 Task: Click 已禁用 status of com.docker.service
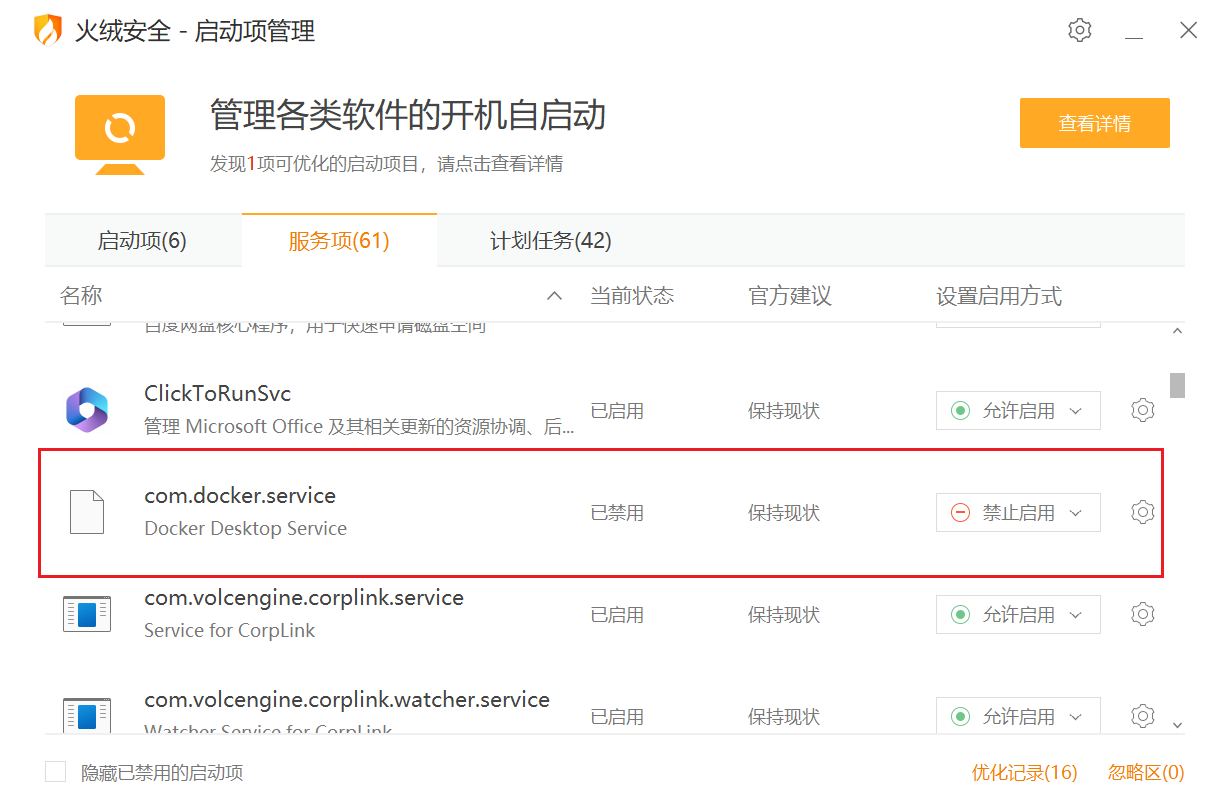tap(617, 512)
